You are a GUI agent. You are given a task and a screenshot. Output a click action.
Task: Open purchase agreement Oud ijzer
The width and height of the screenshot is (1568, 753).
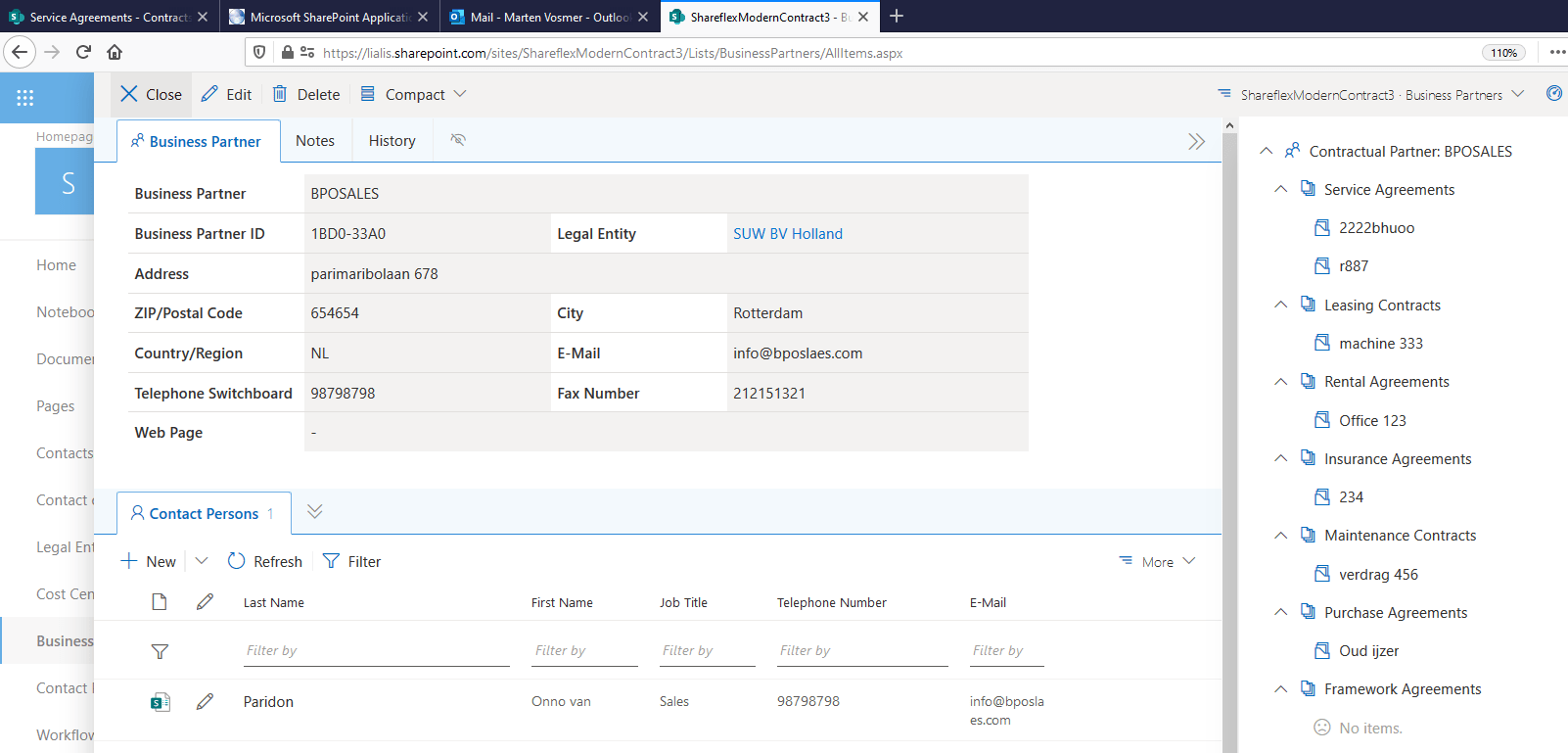(x=1368, y=650)
